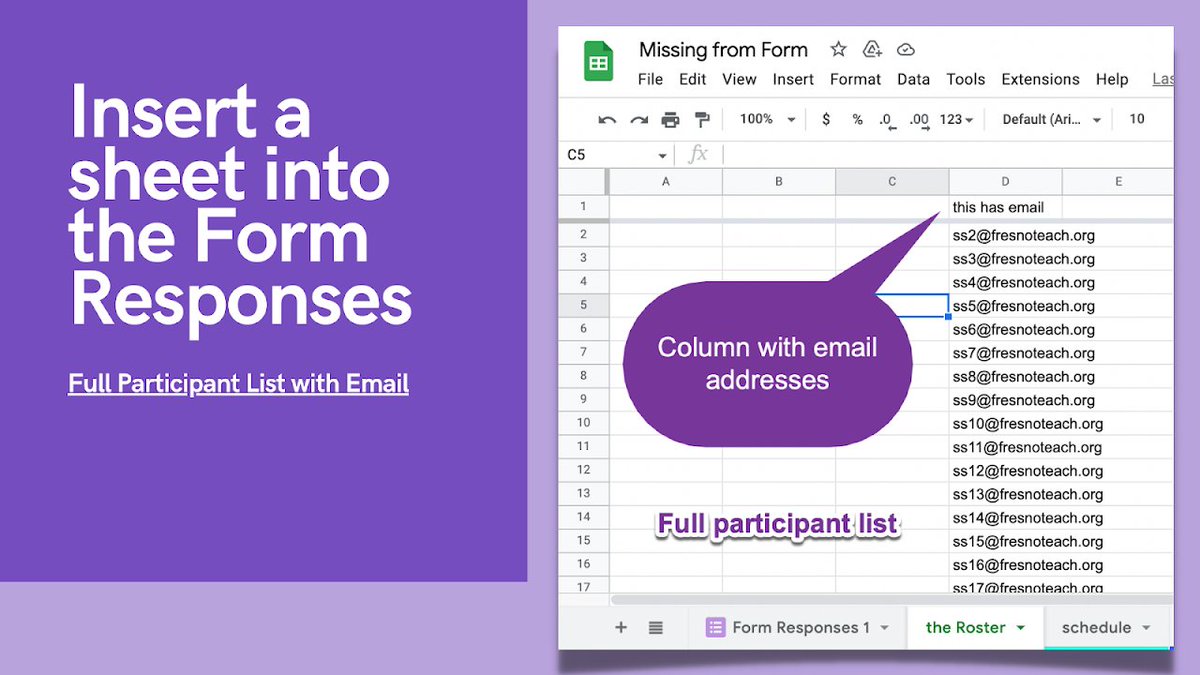
Task: Follow the Full Participant List with Email link
Action: coord(238,383)
